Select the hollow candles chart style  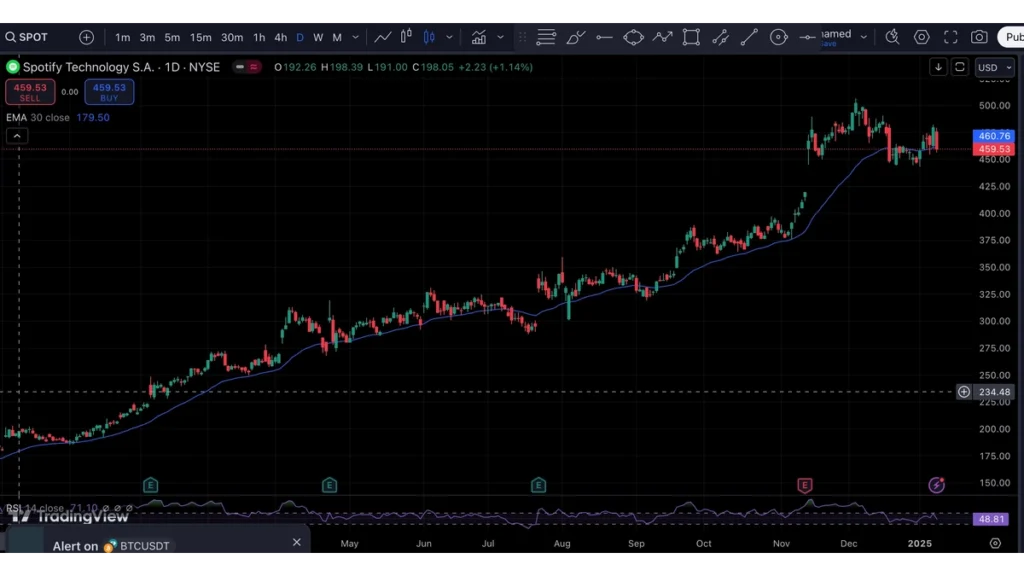406,37
